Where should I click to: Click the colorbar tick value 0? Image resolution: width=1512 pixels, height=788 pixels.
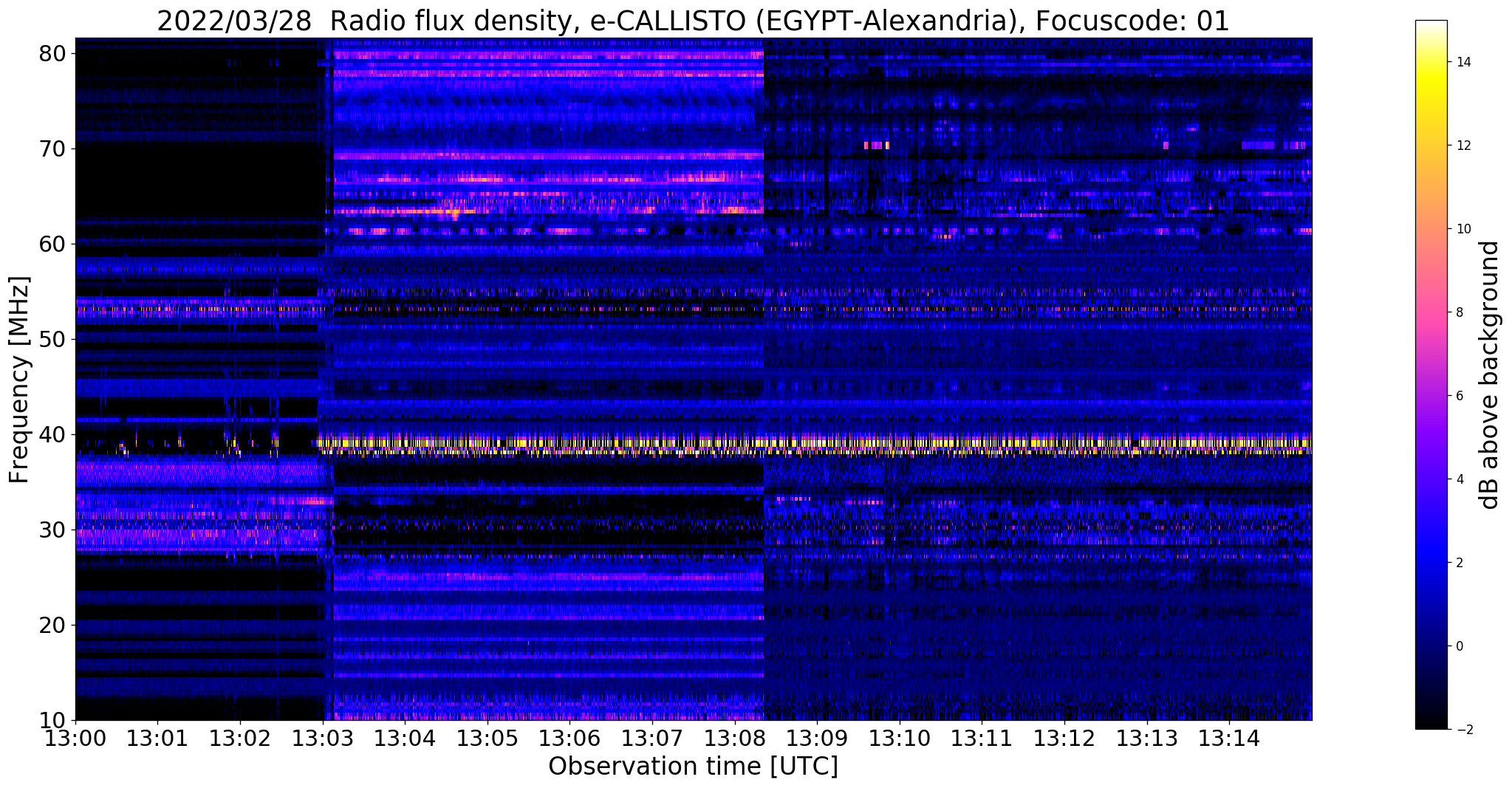1459,646
